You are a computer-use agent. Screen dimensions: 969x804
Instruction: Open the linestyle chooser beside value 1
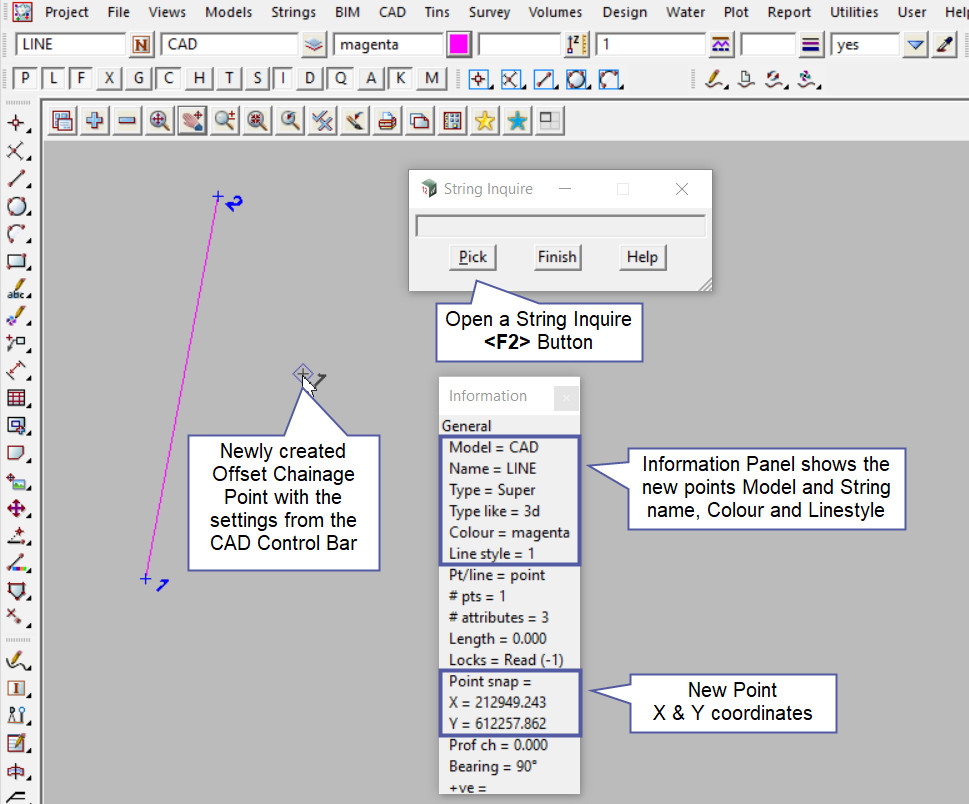[720, 45]
